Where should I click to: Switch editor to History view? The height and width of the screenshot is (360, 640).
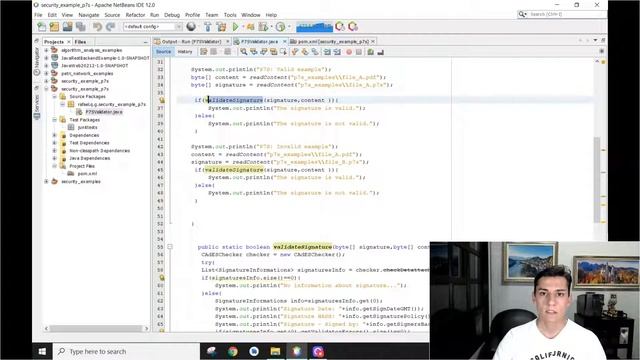pyautogui.click(x=185, y=52)
